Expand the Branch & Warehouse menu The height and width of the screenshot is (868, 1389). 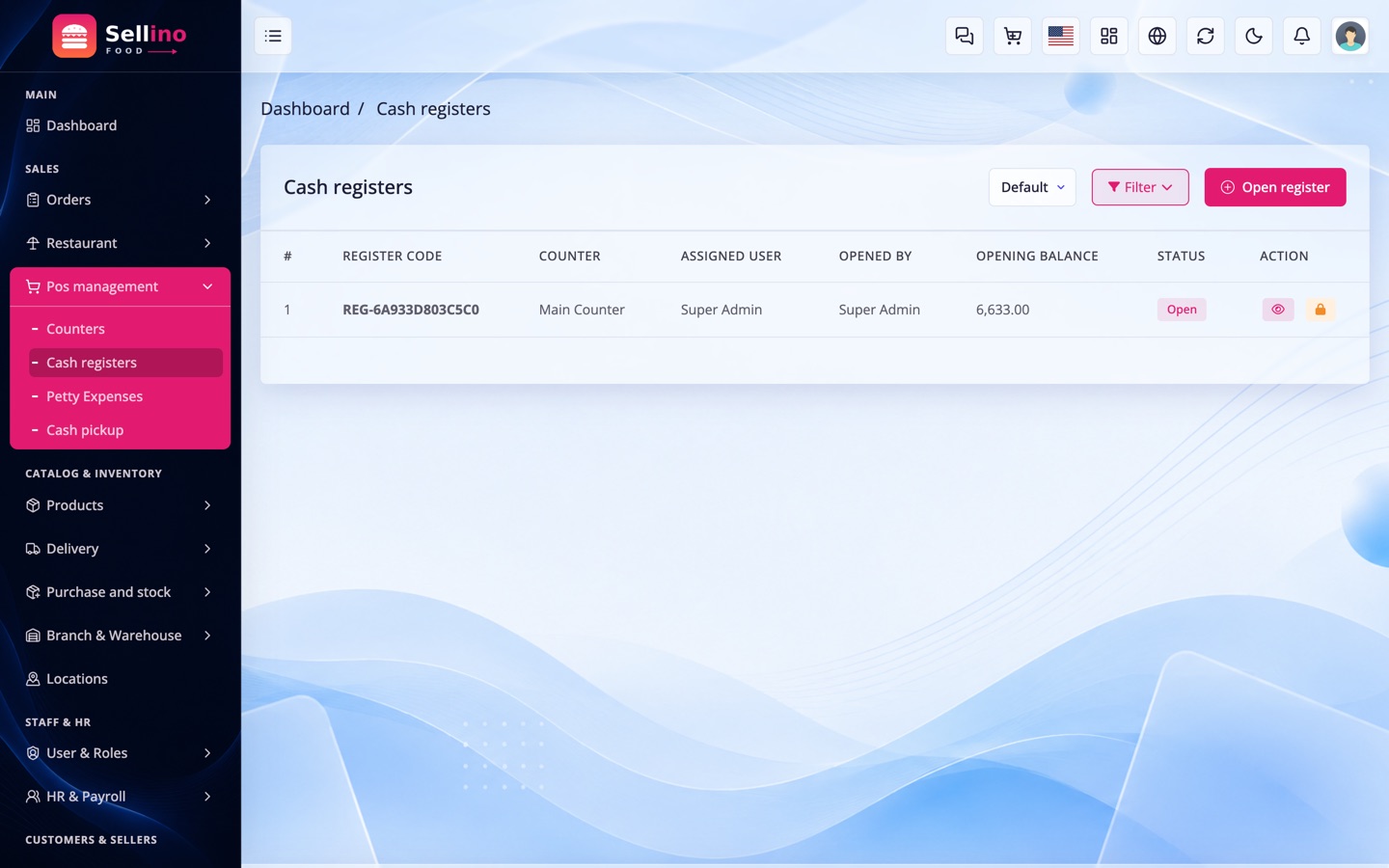(x=121, y=636)
